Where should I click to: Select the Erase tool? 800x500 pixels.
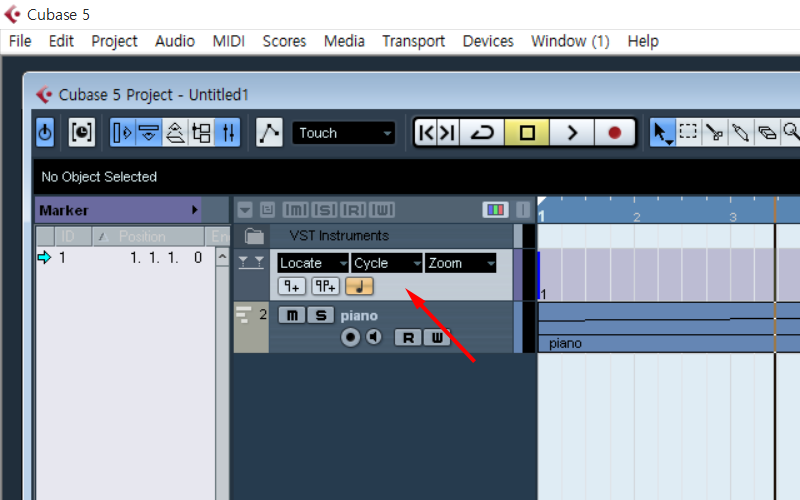[767, 133]
